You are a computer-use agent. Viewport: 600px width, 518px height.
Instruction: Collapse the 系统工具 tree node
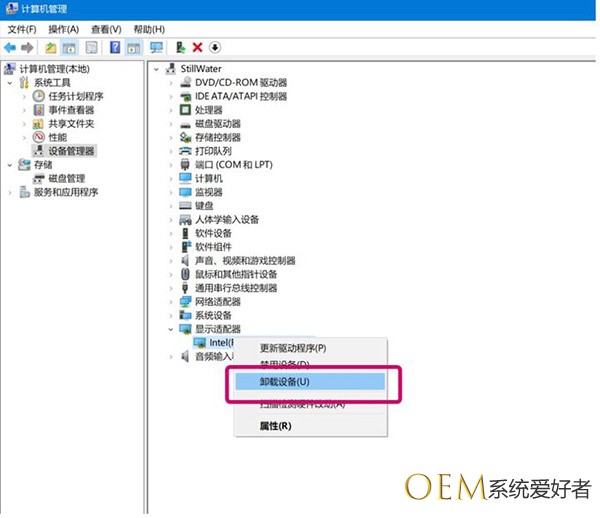point(10,83)
